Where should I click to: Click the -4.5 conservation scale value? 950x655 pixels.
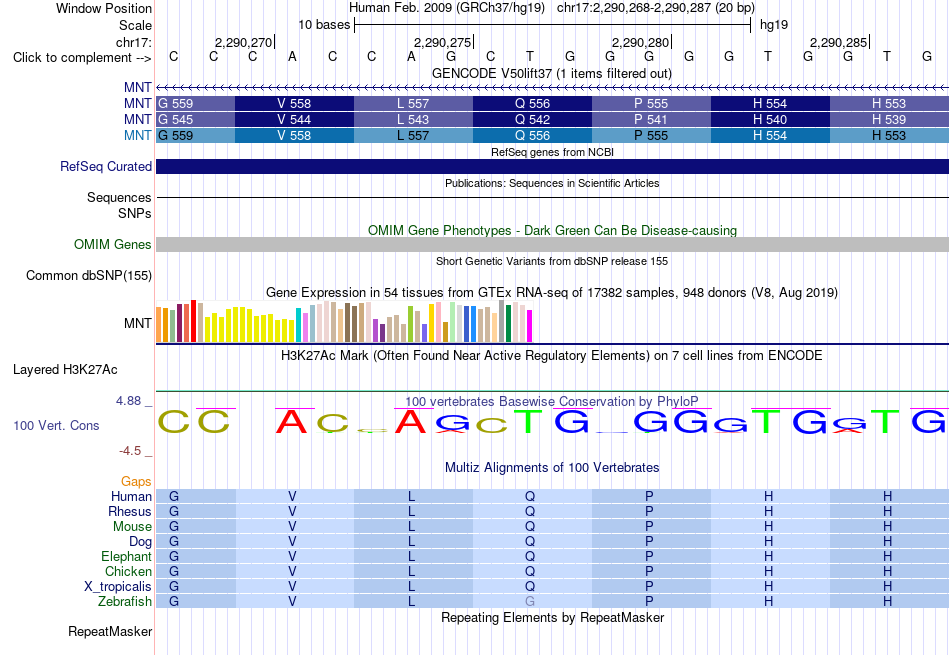[x=130, y=451]
